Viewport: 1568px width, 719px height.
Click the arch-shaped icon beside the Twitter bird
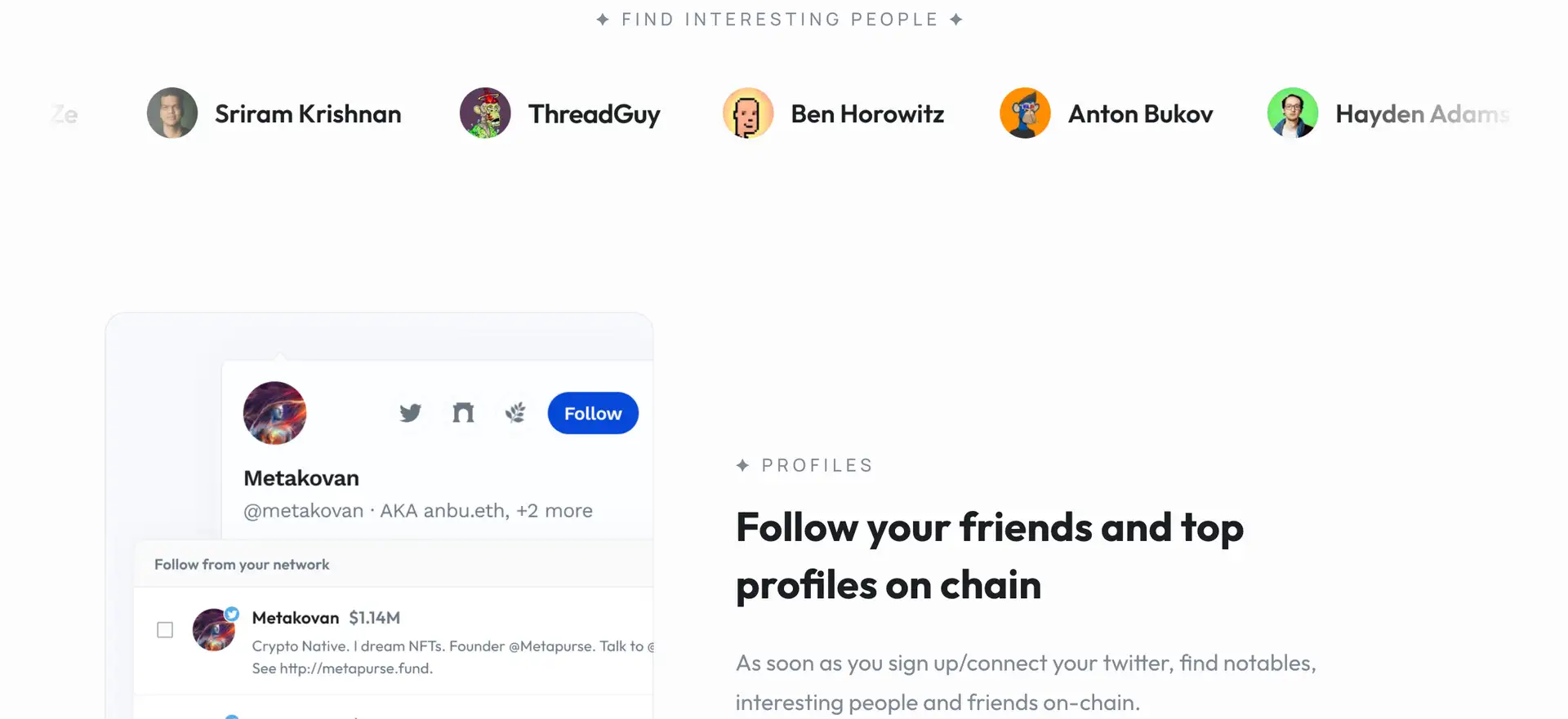tap(463, 413)
